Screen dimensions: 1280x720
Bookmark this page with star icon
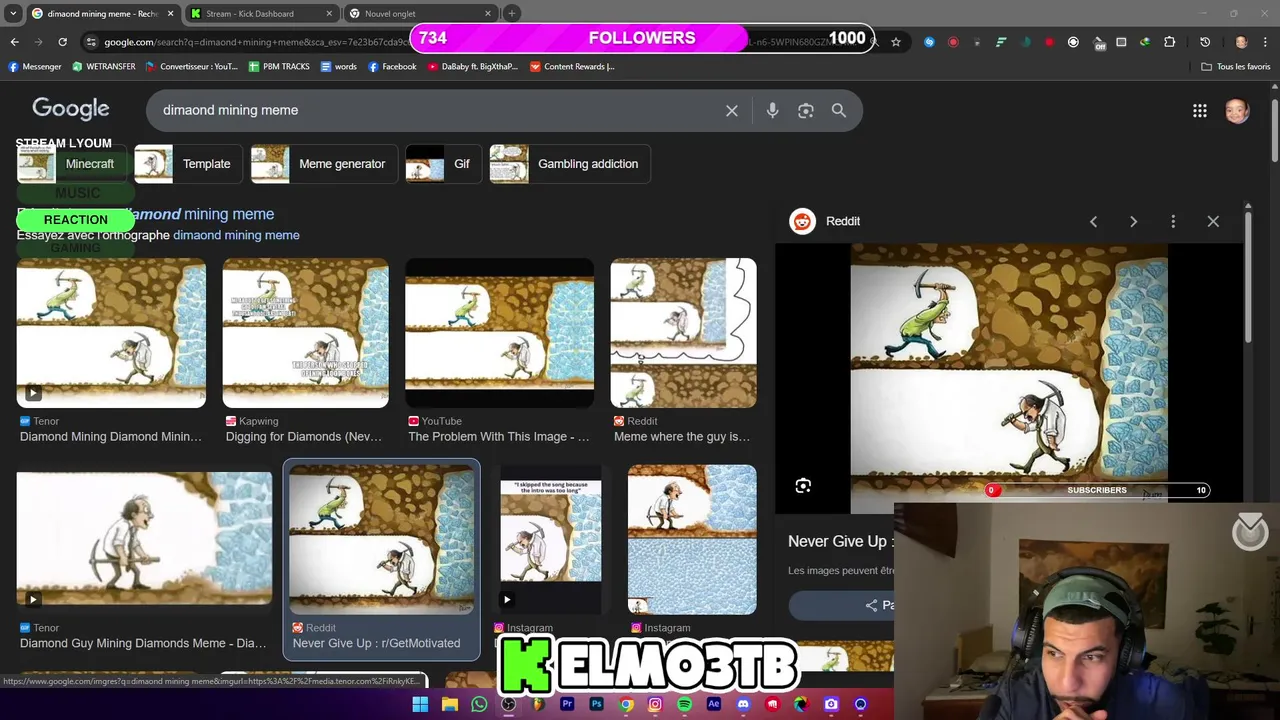pos(896,42)
